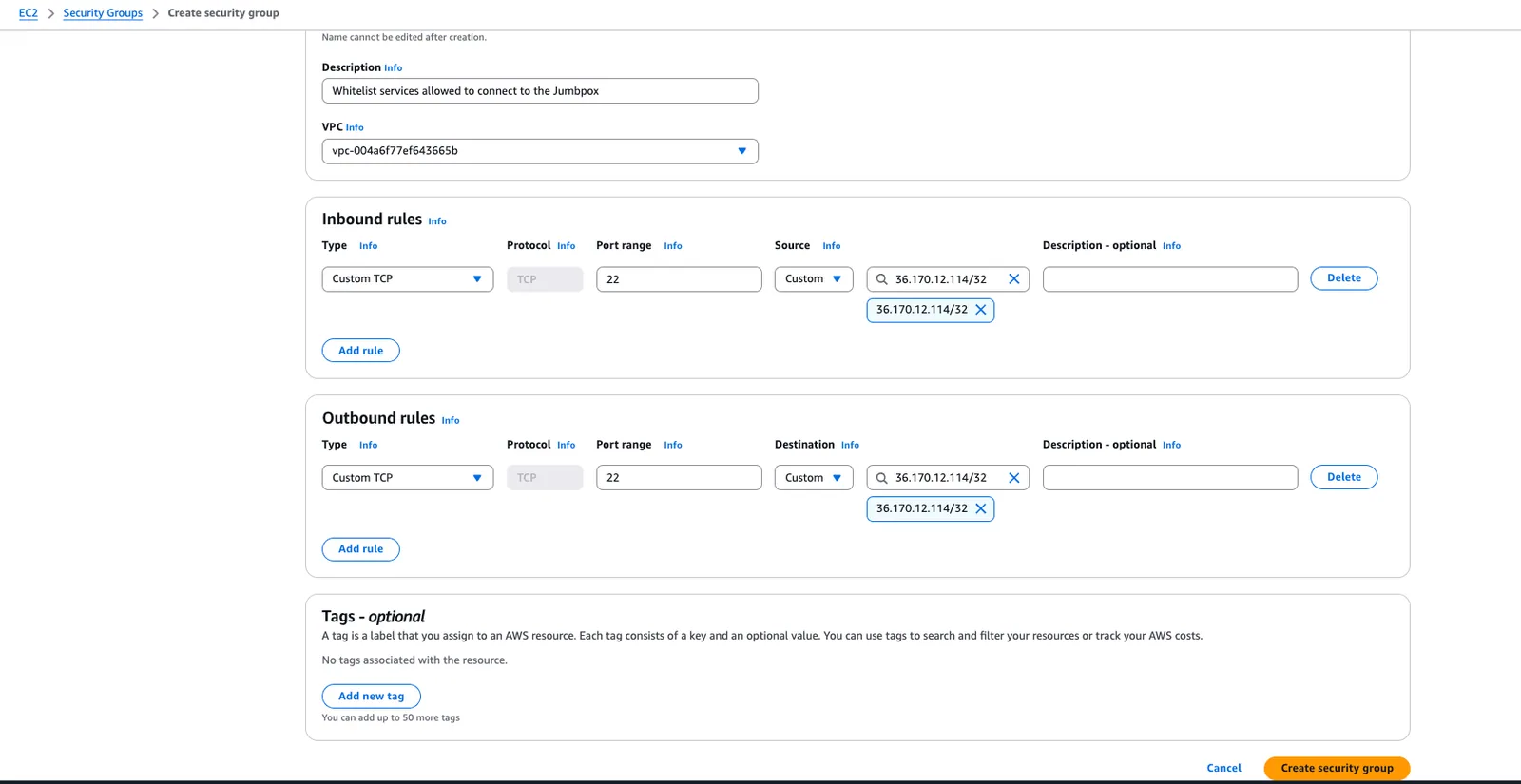Open outbound Port range Info link

click(673, 446)
